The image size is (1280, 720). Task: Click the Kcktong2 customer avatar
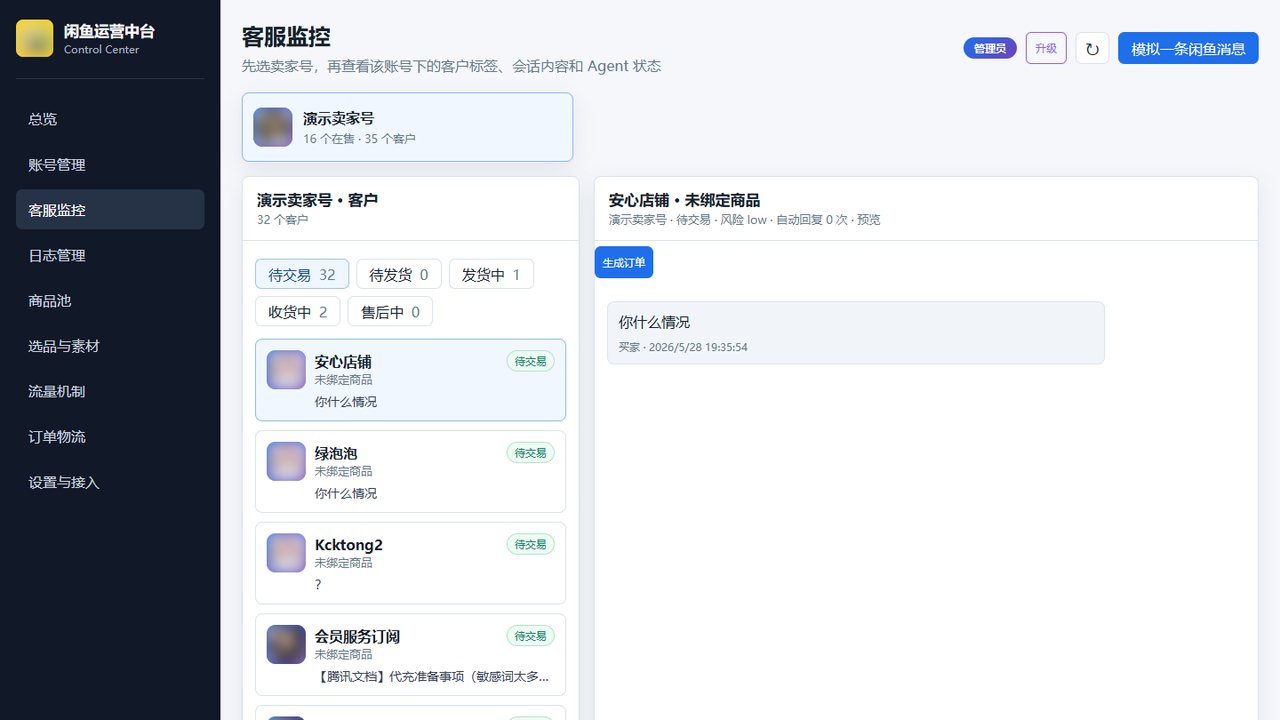tap(286, 553)
